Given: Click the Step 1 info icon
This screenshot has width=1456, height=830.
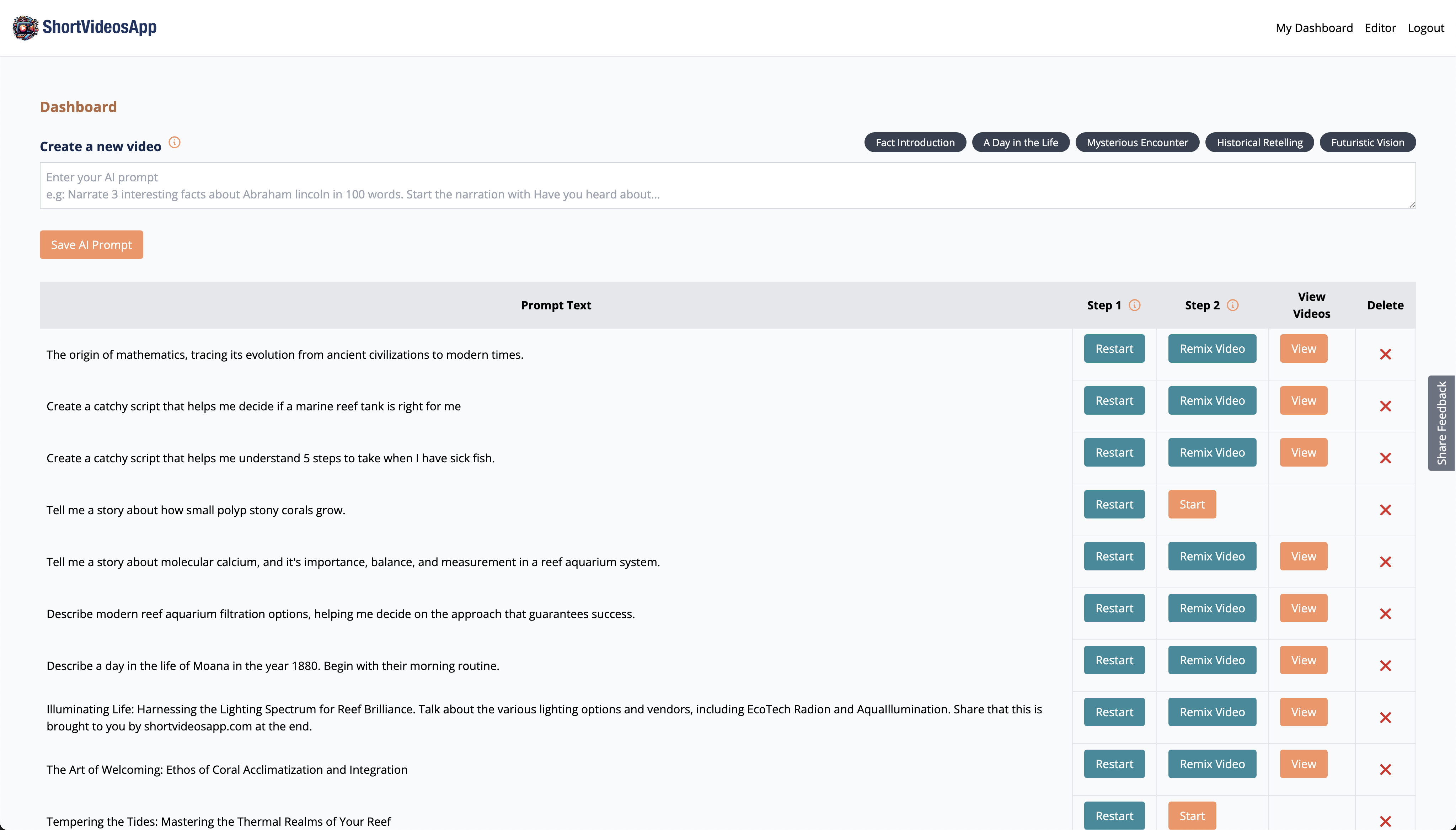Looking at the screenshot, I should pyautogui.click(x=1135, y=305).
